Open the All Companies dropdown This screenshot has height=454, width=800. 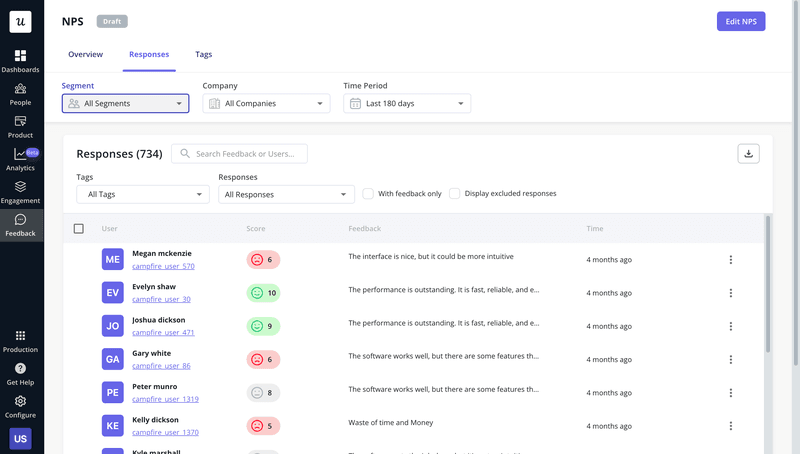266,103
